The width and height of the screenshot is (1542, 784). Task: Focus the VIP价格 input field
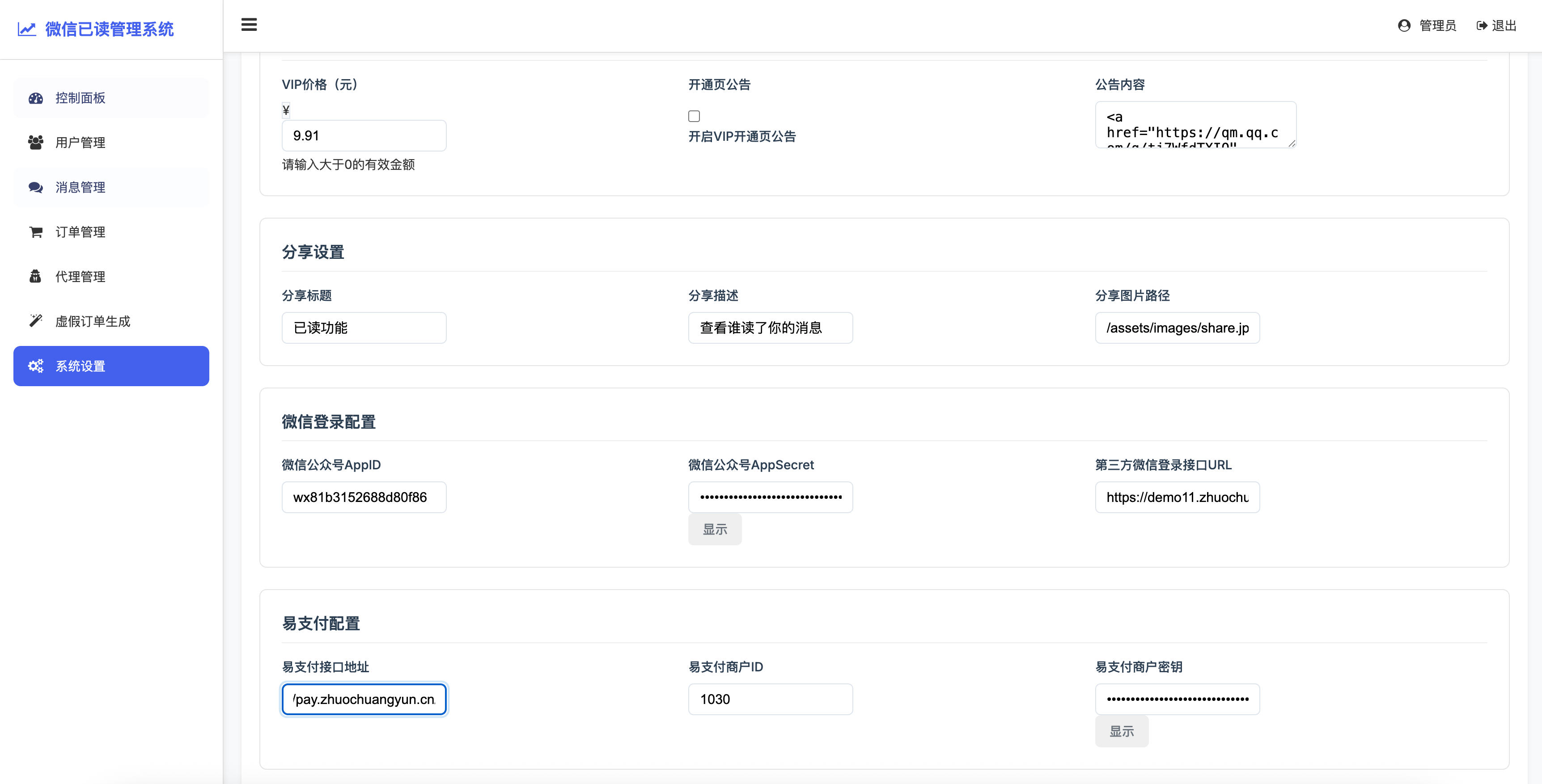364,136
